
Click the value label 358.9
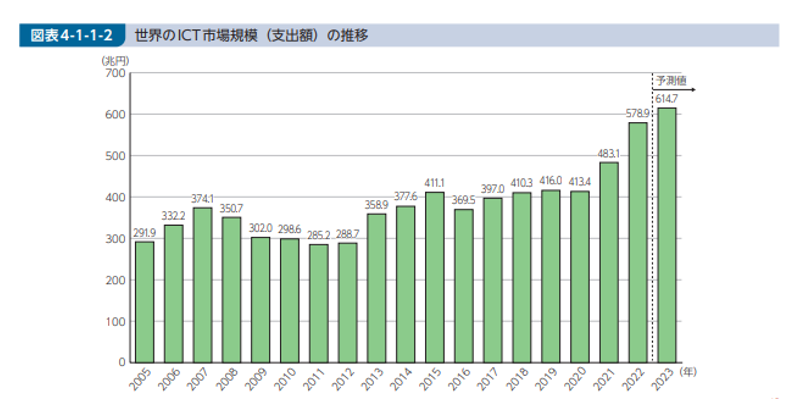[376, 204]
